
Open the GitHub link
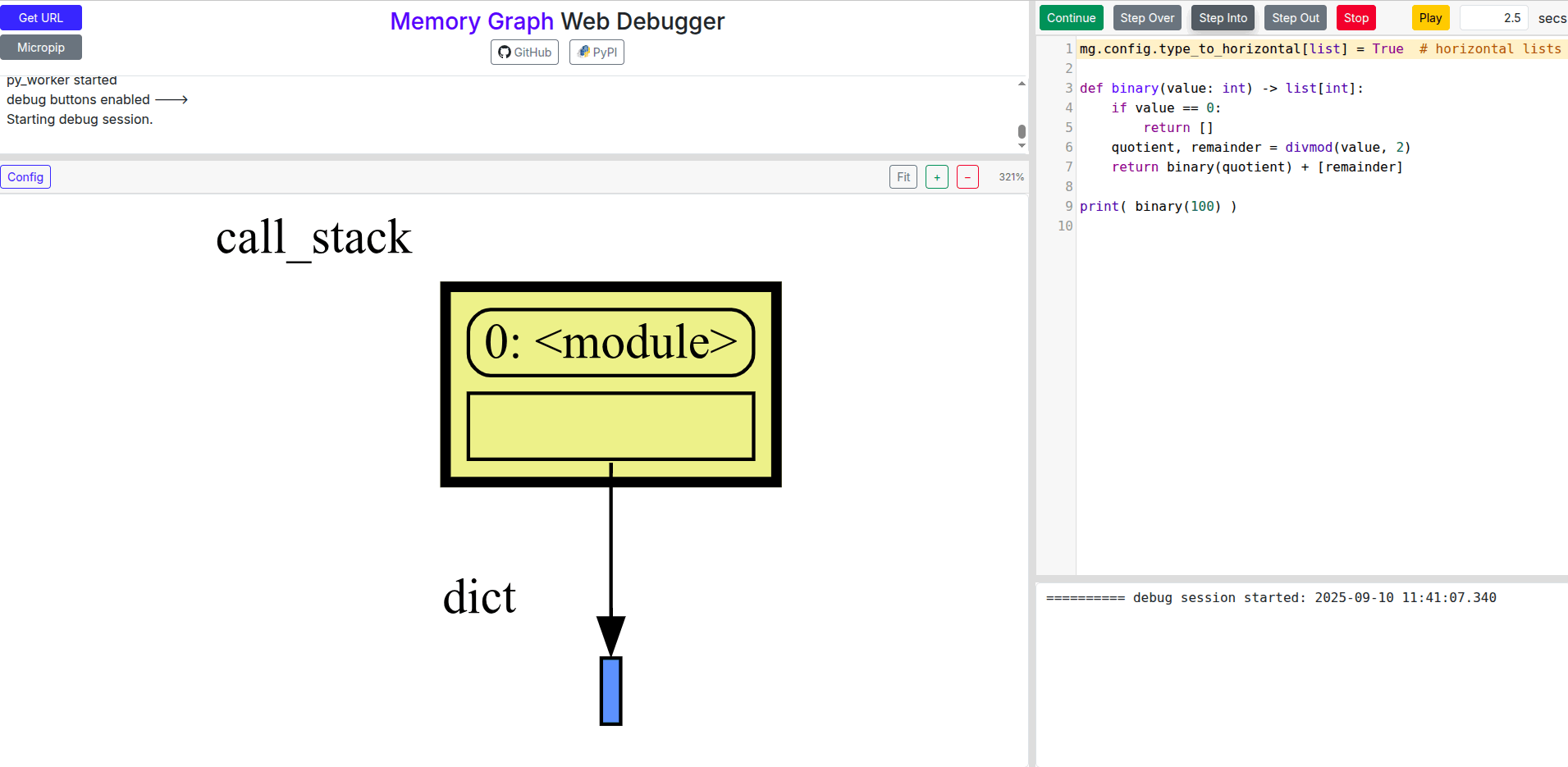pos(524,53)
